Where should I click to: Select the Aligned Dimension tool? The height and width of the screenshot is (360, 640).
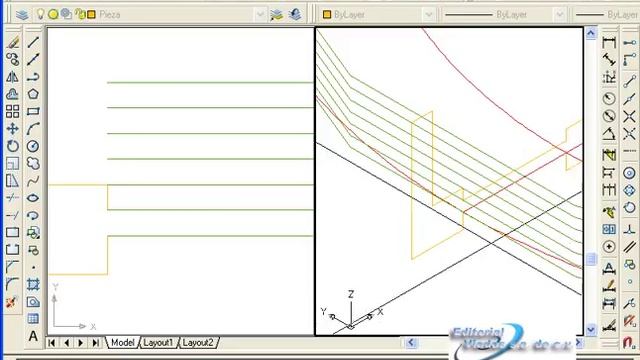pyautogui.click(x=609, y=60)
